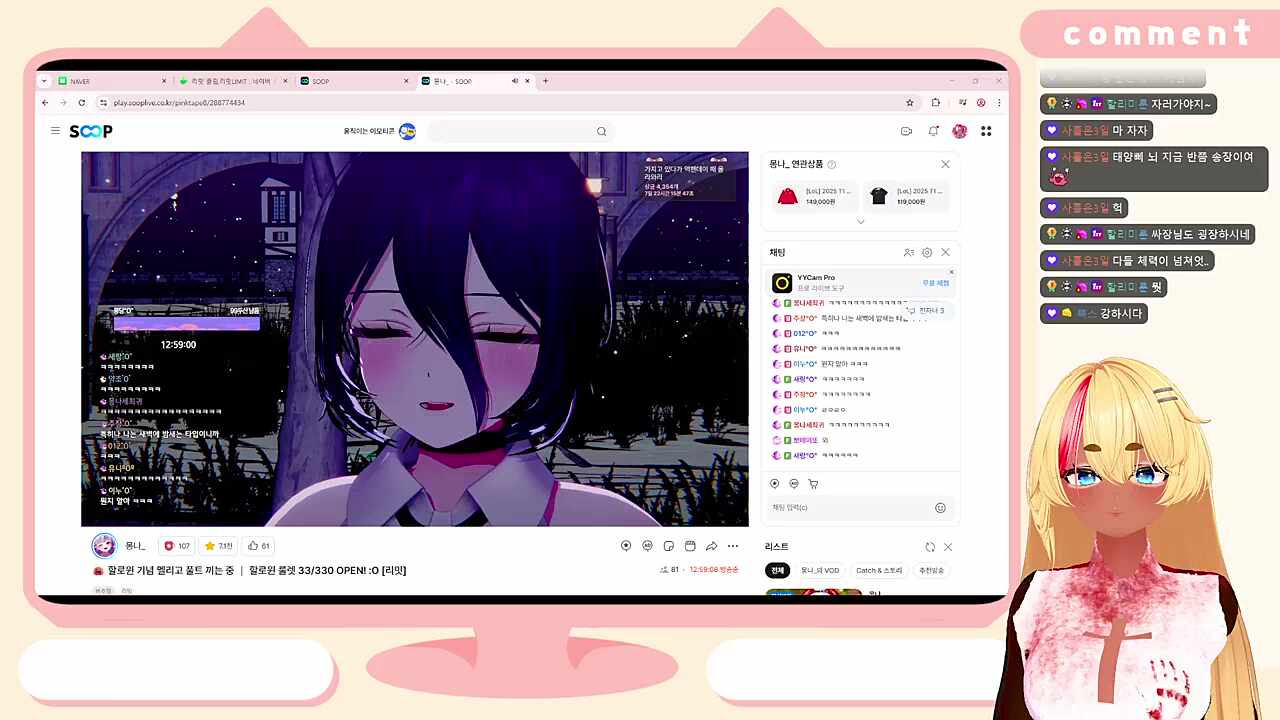
Task: Select the Catch & 스토리 tab
Action: point(879,571)
